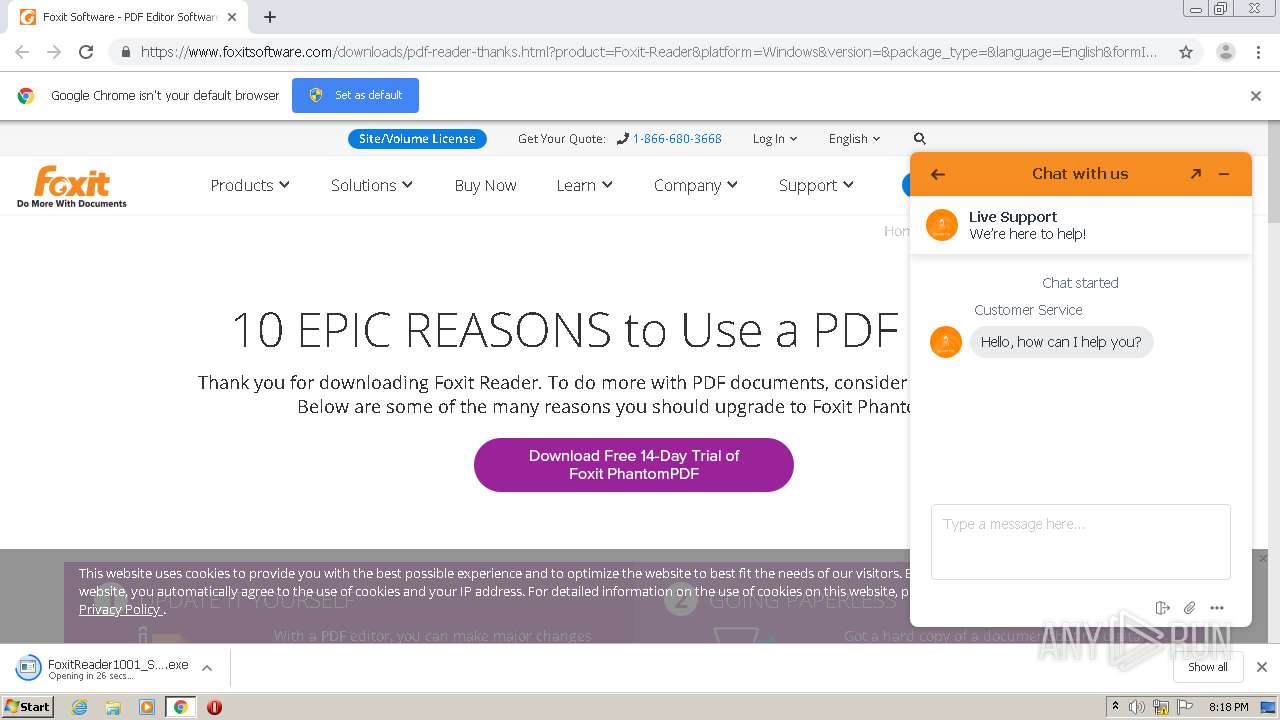Image resolution: width=1280 pixels, height=720 pixels.
Task: Click the red Opera icon in taskbar
Action: pyautogui.click(x=214, y=707)
